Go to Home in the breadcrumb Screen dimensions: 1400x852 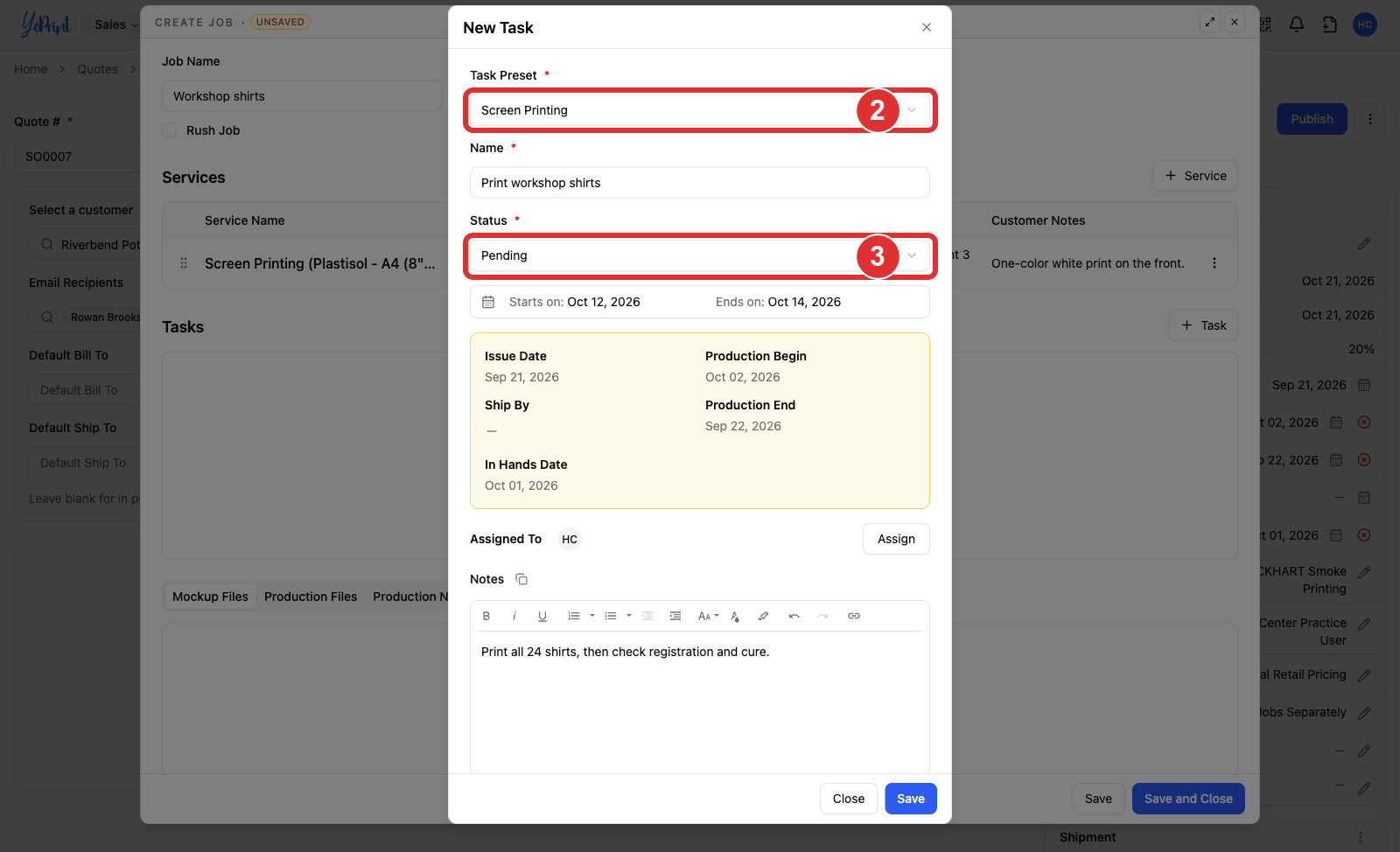(31, 69)
